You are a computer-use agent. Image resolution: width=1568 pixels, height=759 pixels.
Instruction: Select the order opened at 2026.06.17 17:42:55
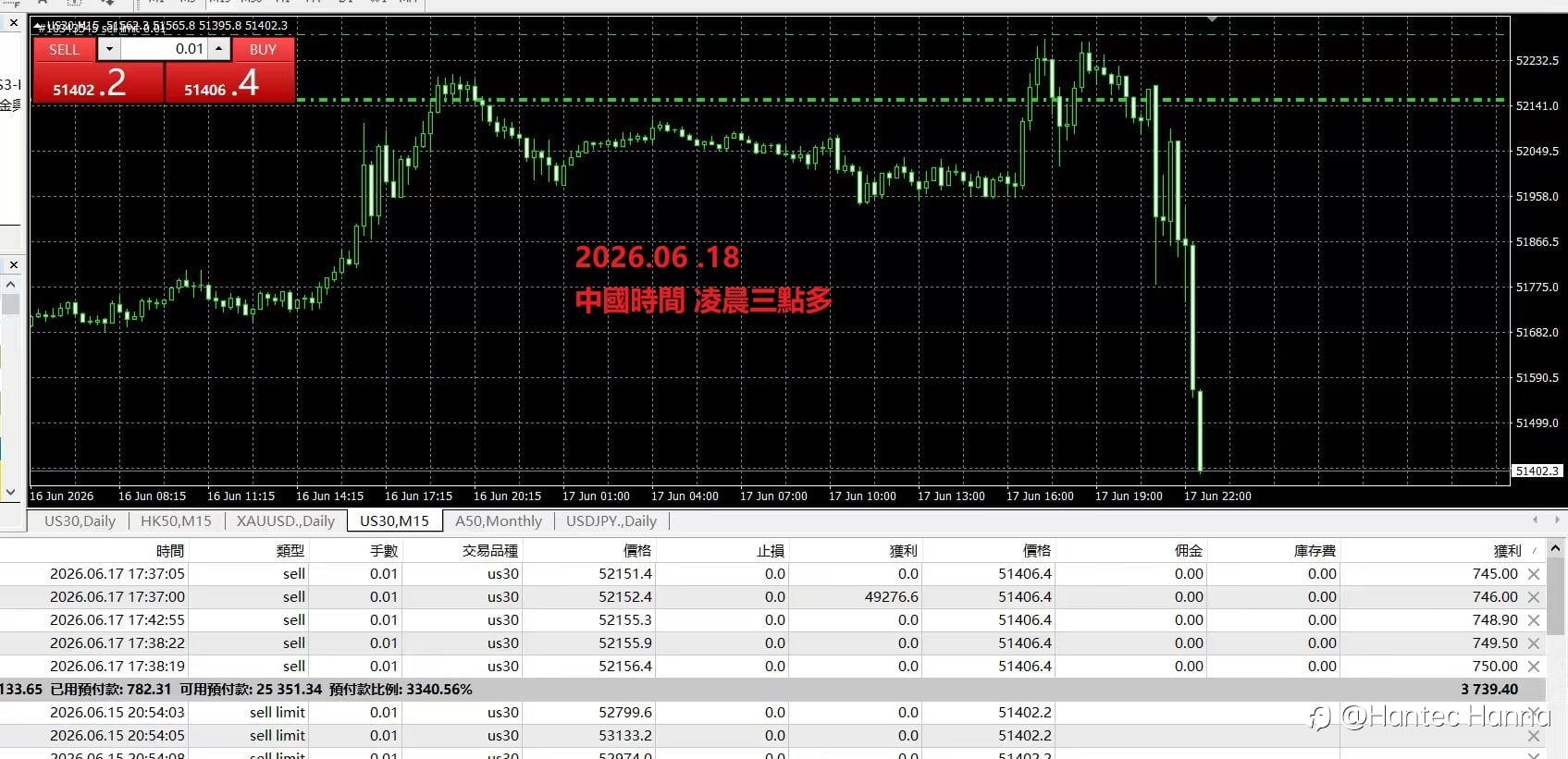[x=772, y=620]
